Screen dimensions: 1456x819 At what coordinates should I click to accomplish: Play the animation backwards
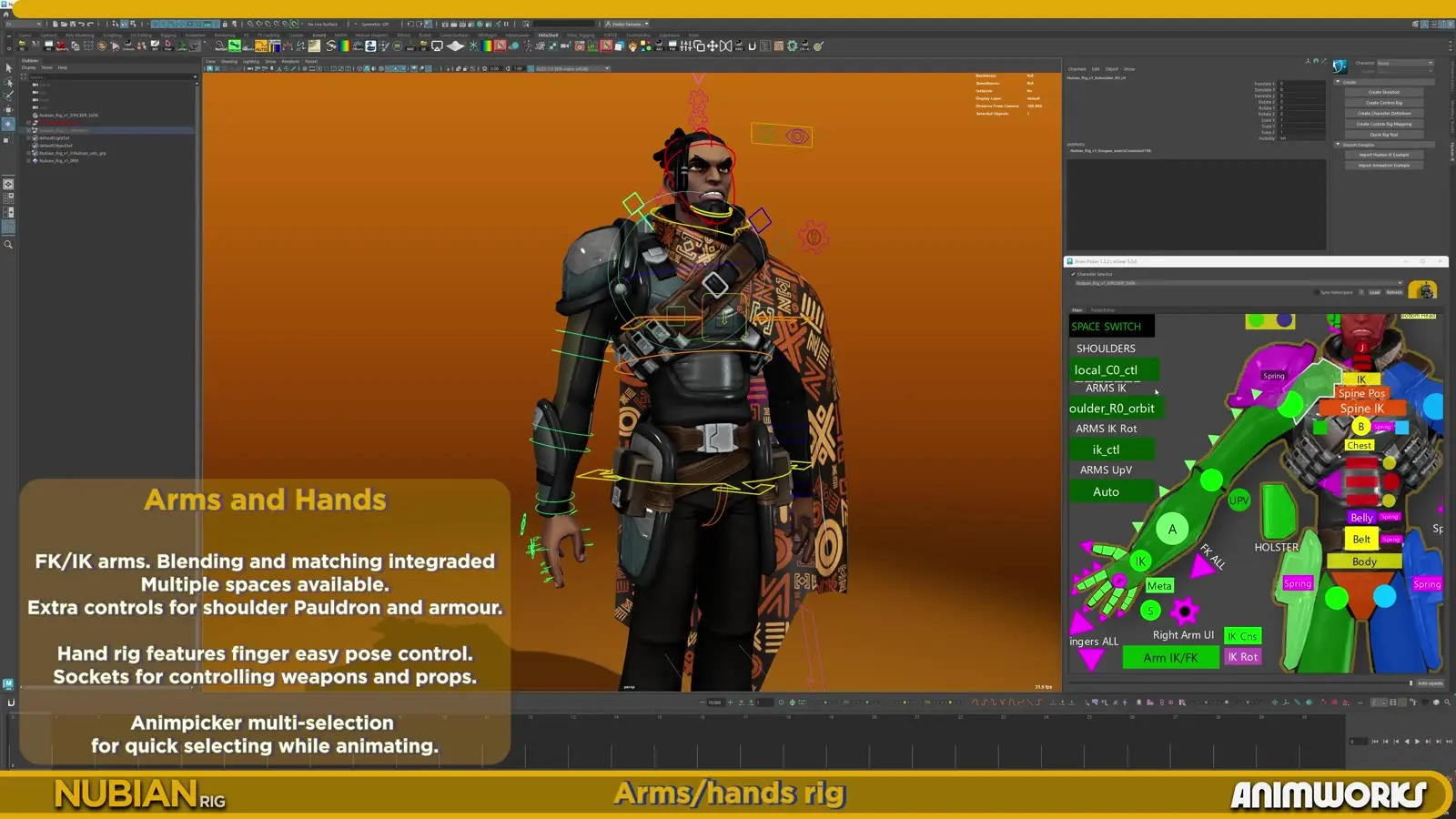1406,742
